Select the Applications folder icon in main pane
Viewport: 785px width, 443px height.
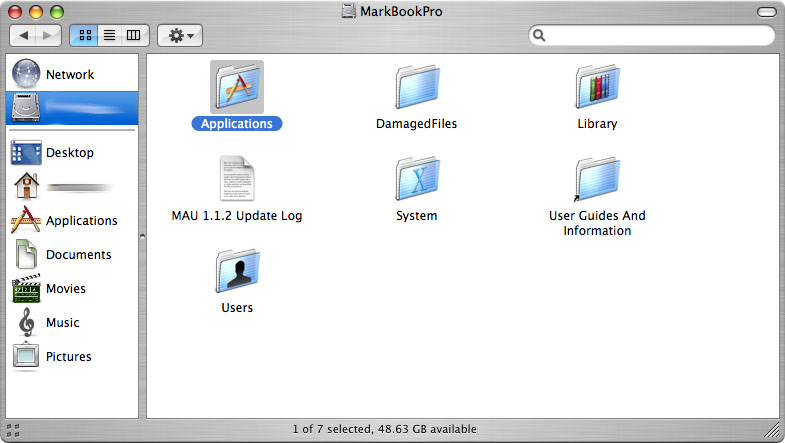pyautogui.click(x=237, y=87)
